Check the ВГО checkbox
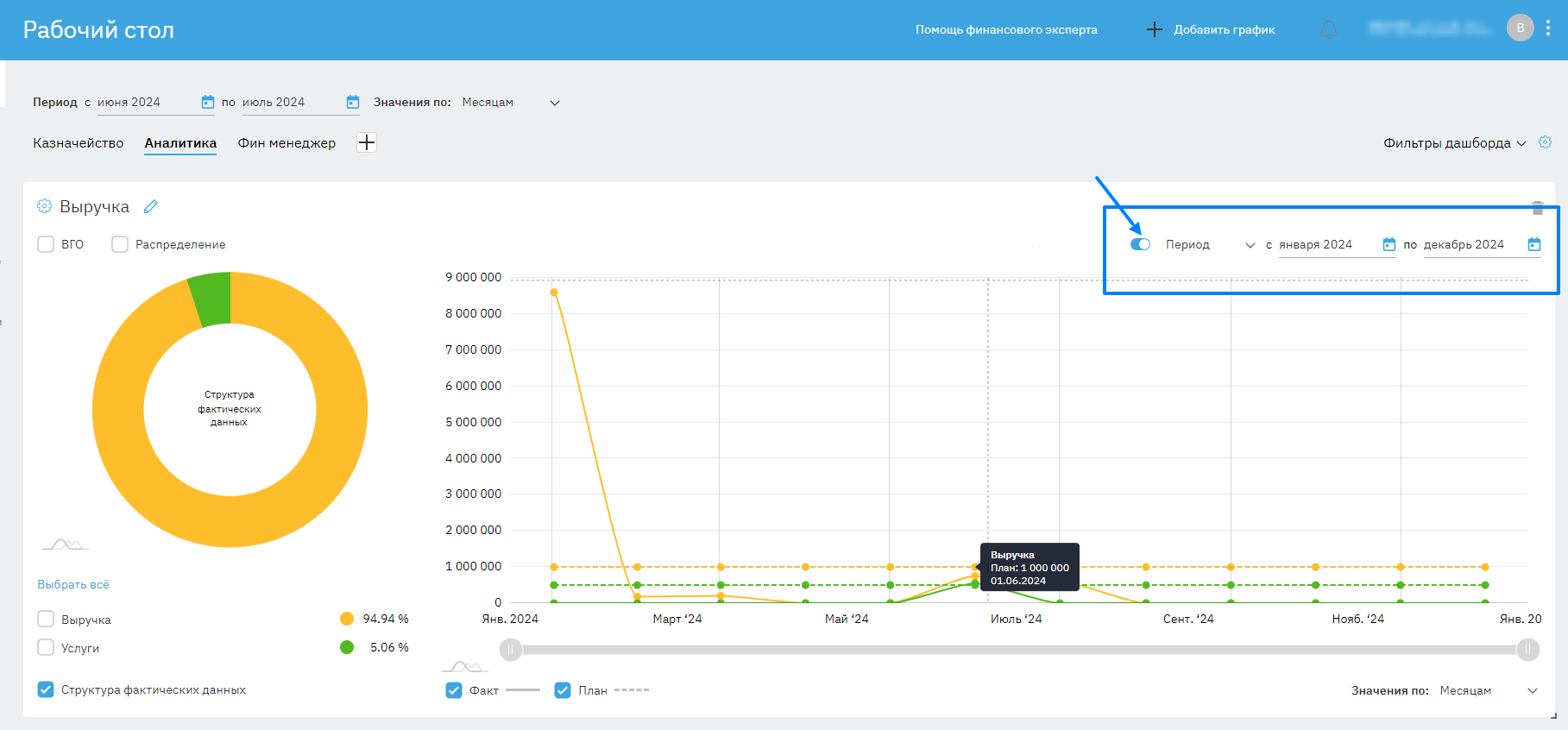Image resolution: width=1568 pixels, height=730 pixels. click(x=47, y=244)
